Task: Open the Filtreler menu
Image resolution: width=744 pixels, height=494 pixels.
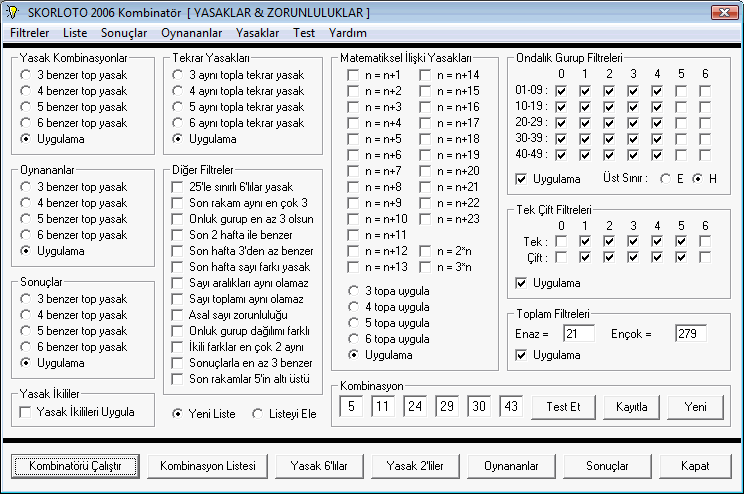Action: coord(30,32)
